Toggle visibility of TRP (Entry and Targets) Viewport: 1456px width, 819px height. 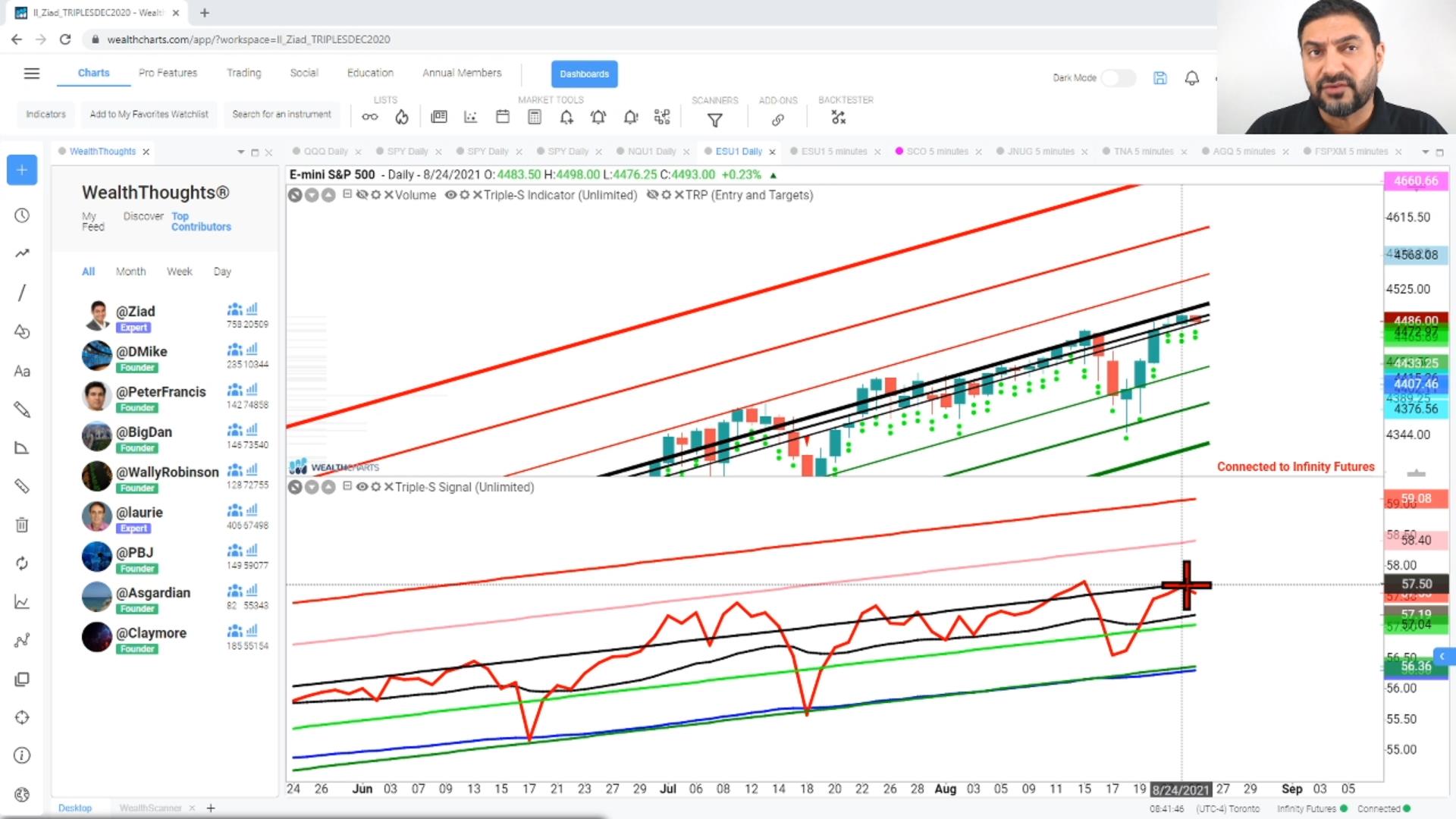tap(652, 195)
